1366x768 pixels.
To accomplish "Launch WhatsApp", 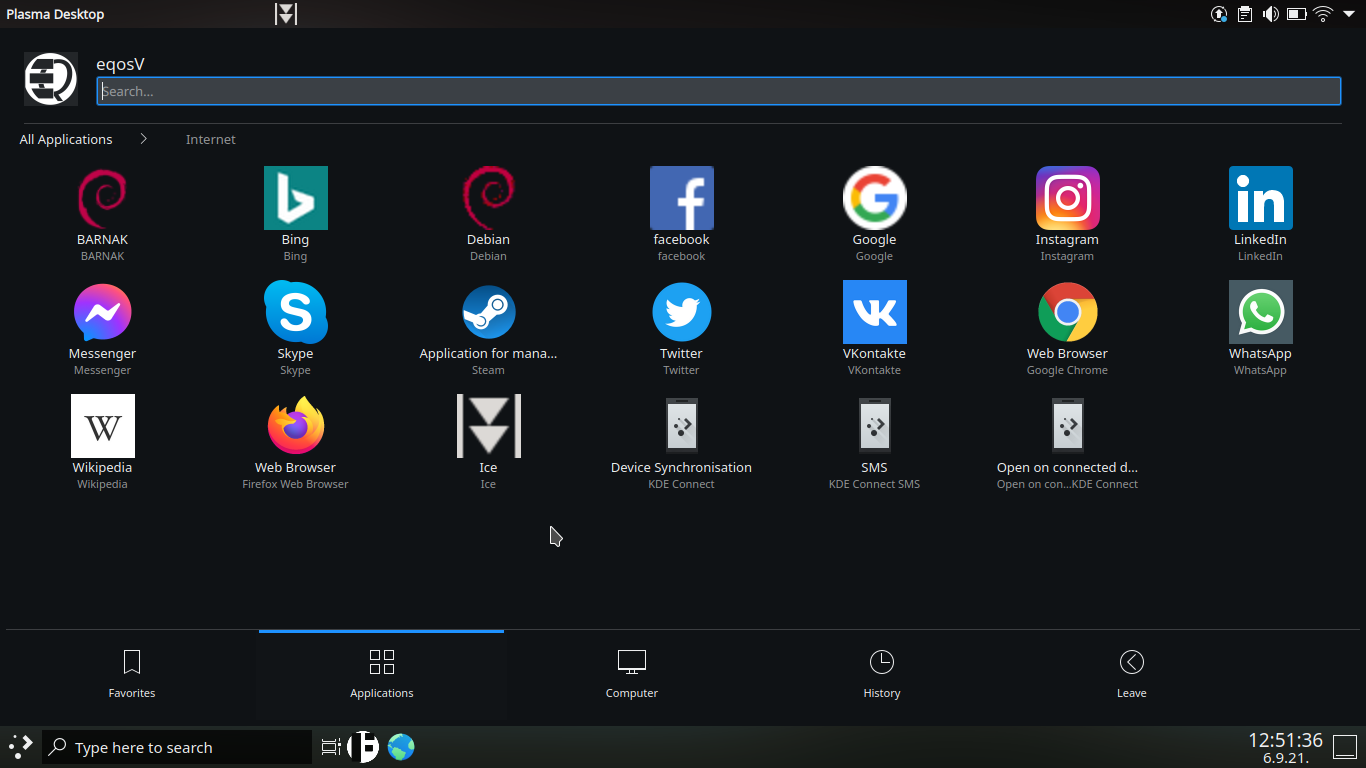I will 1260,328.
